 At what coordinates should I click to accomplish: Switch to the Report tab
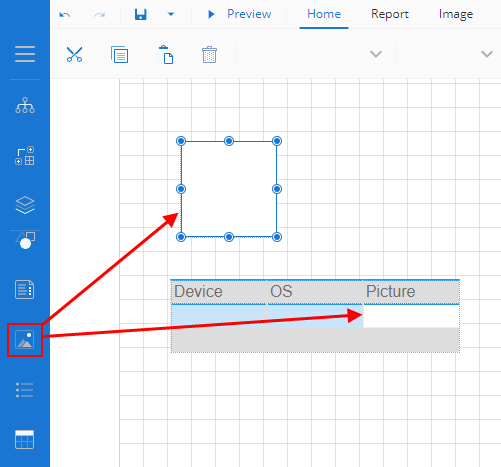point(390,14)
